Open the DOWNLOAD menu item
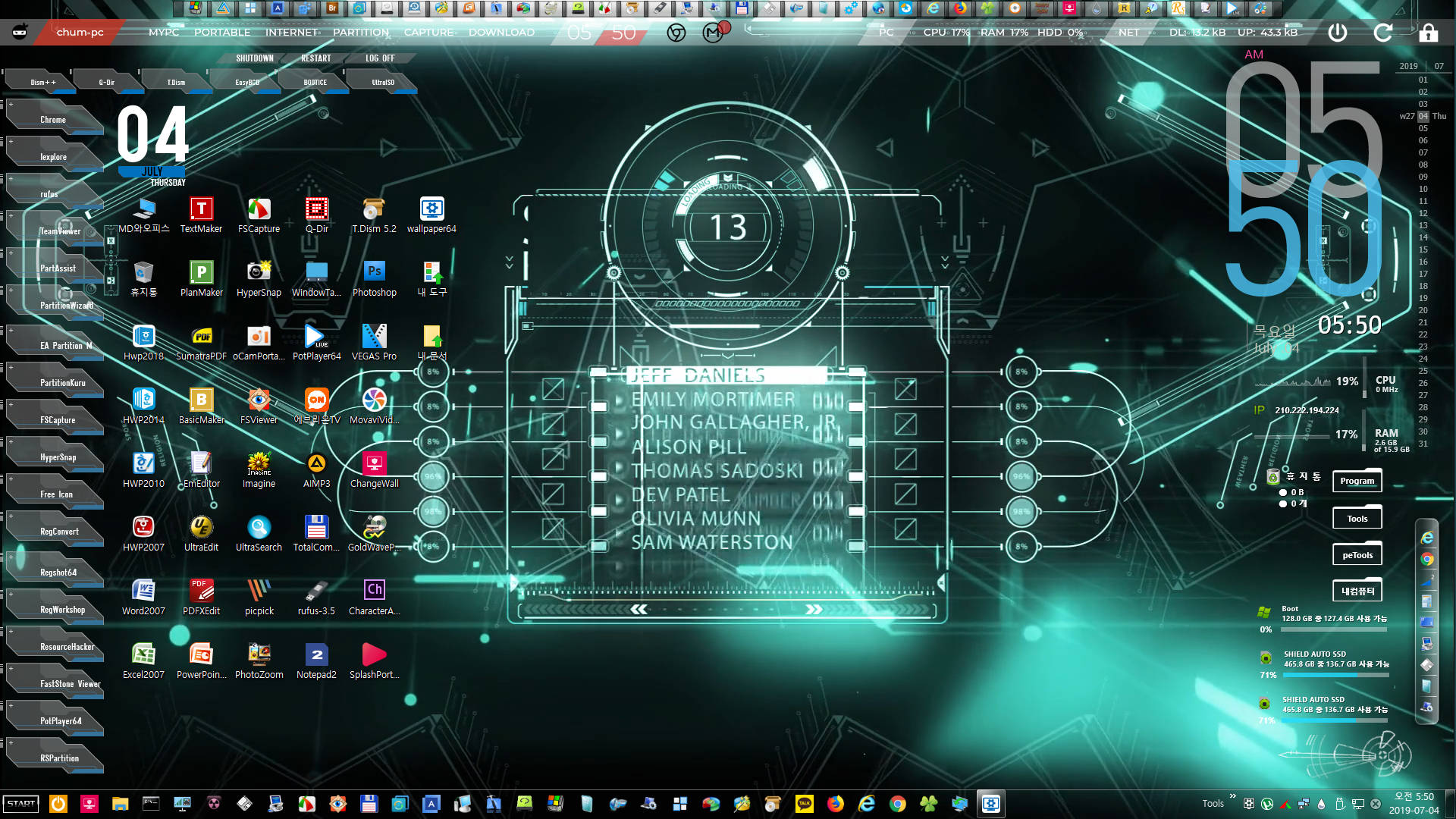The height and width of the screenshot is (819, 1456). [501, 33]
